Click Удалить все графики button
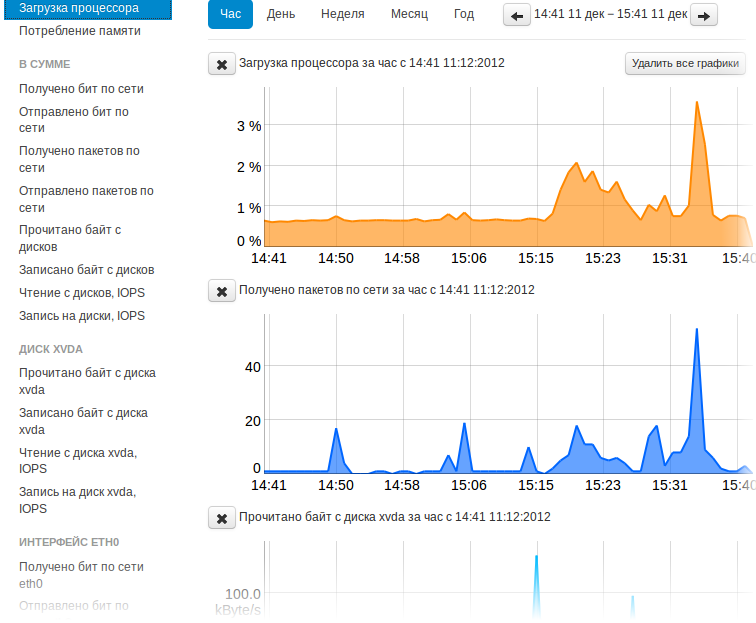756x623 pixels. (685, 64)
